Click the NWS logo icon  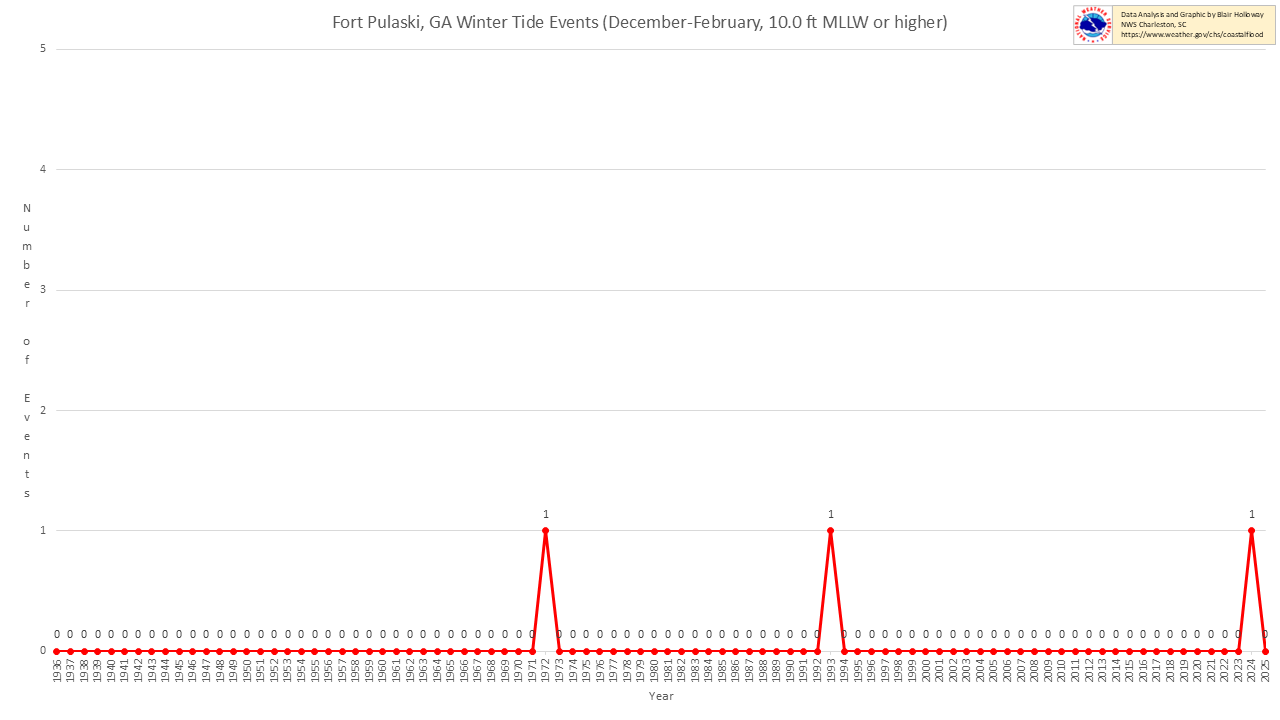coord(1093,25)
